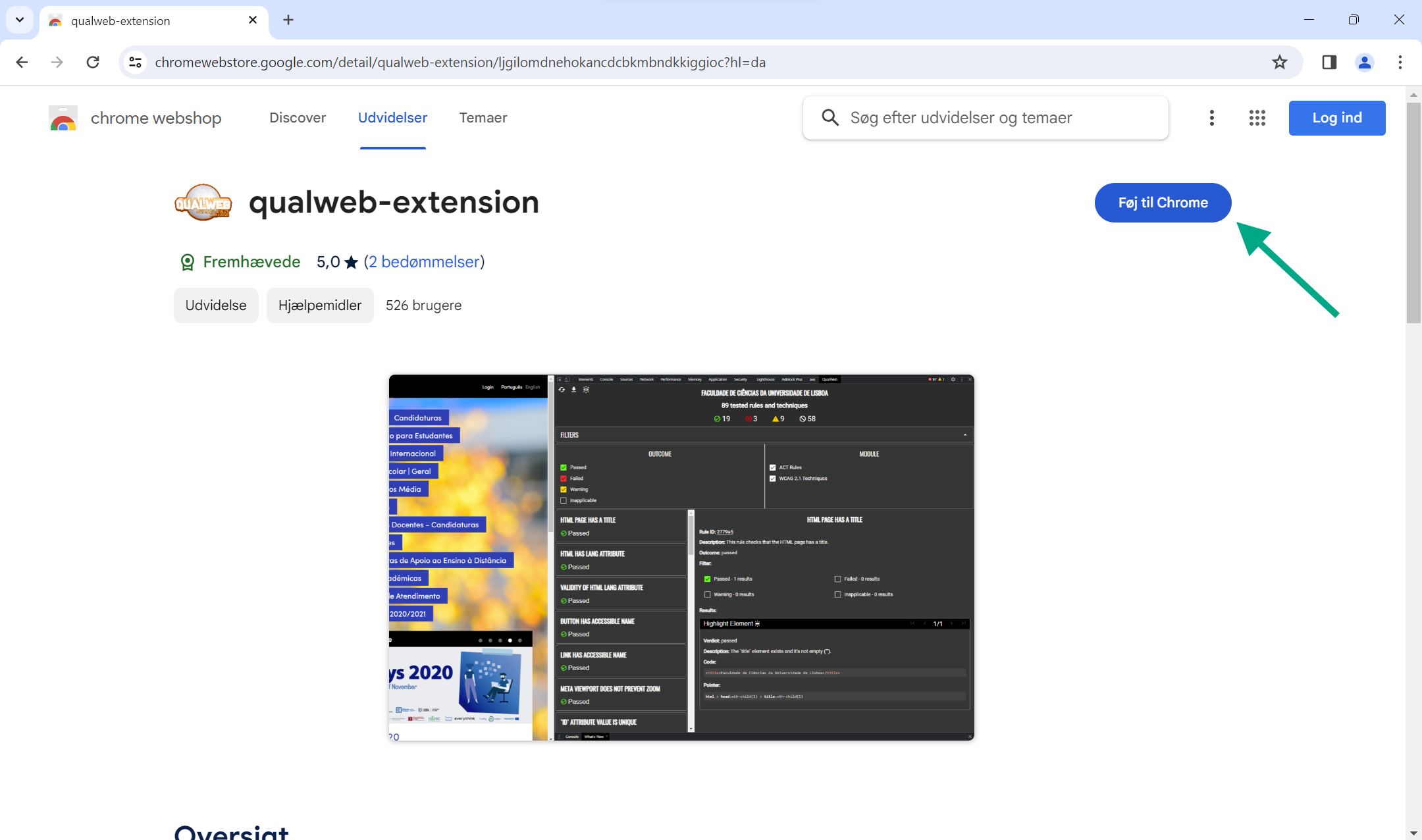This screenshot has height=840, width=1422.
Task: Click the 526 brugere text
Action: [x=423, y=305]
